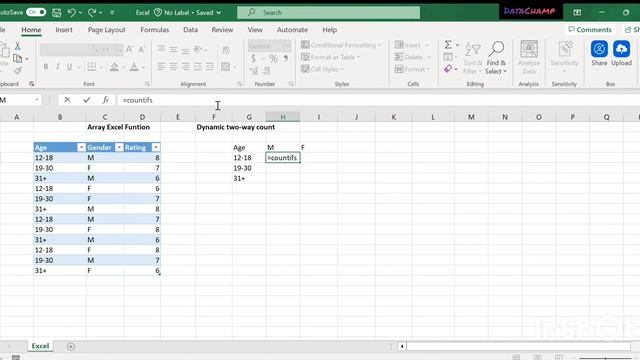Click the Wrap Text icon

(x=226, y=50)
